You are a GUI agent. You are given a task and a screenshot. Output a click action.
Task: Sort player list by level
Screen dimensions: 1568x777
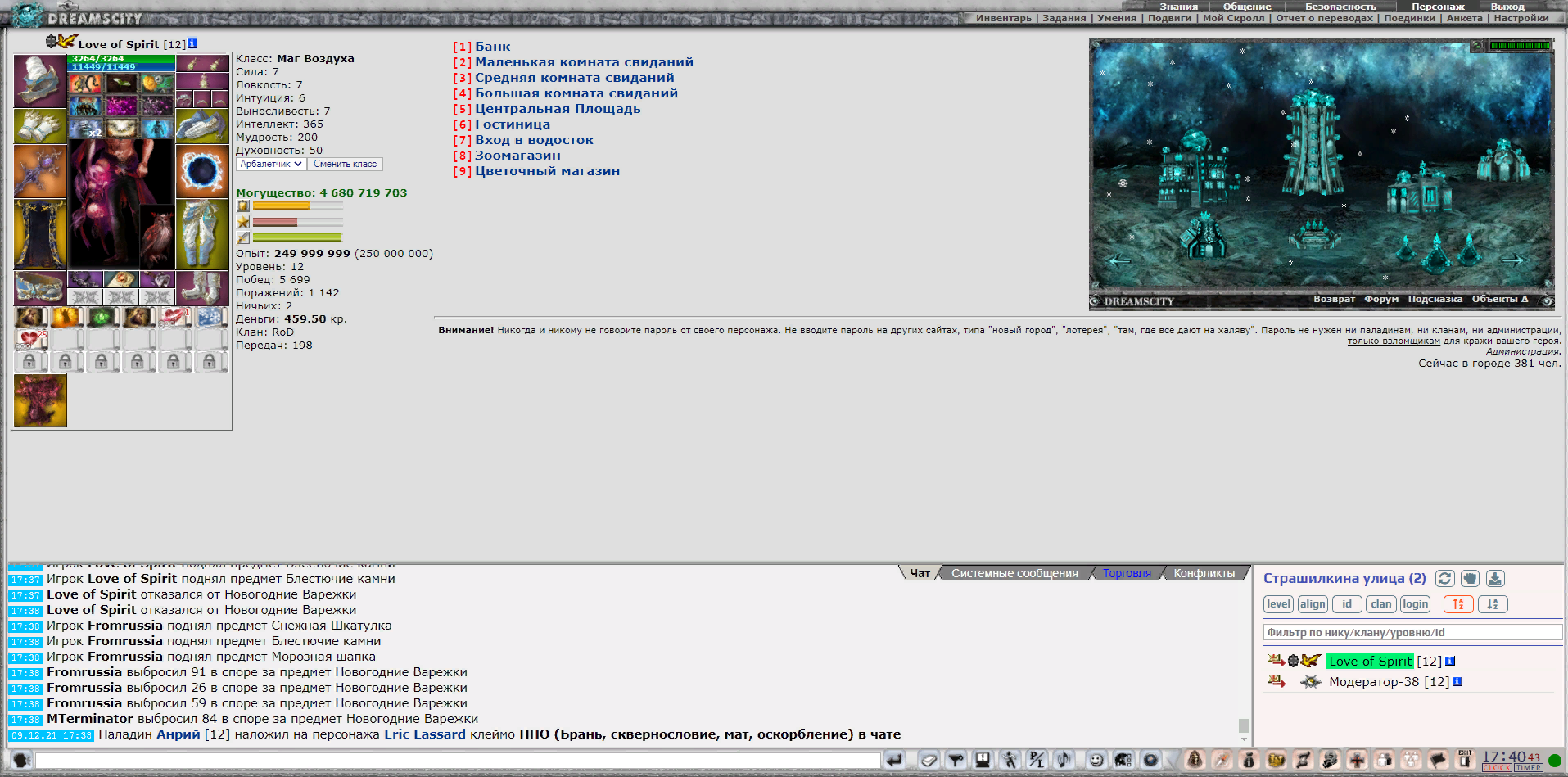1278,604
